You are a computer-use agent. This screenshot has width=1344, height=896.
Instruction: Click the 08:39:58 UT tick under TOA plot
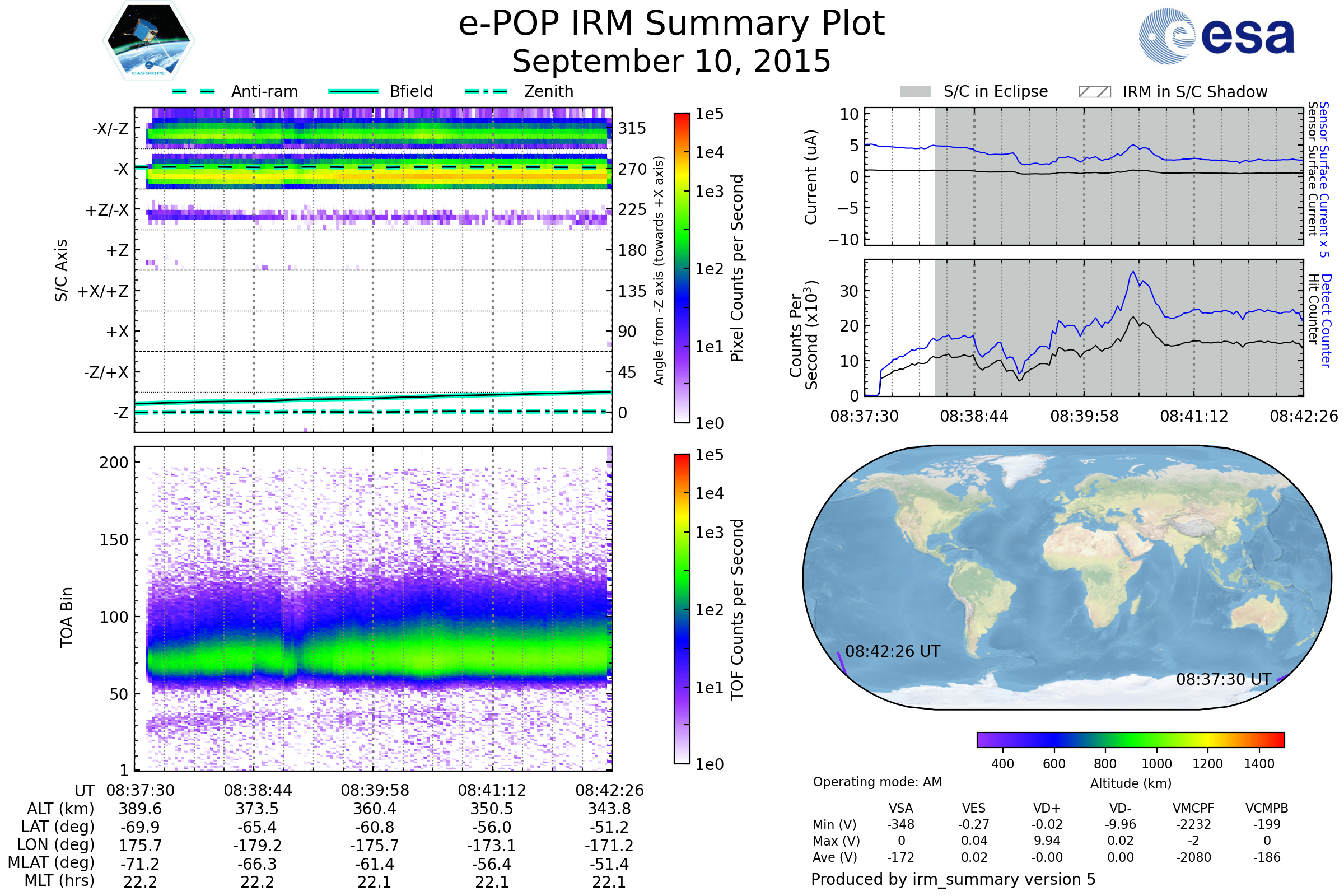point(375,790)
